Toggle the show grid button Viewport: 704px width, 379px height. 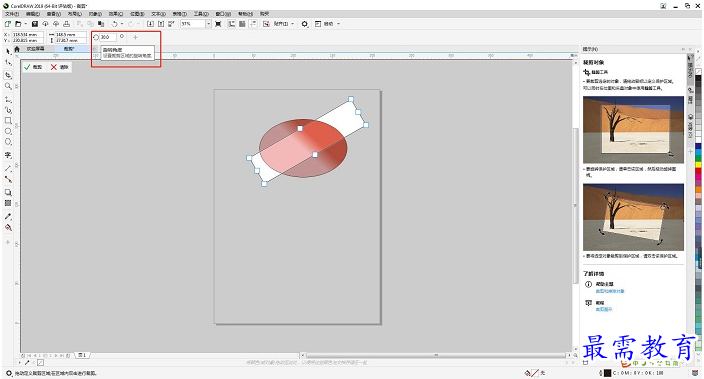tap(242, 24)
